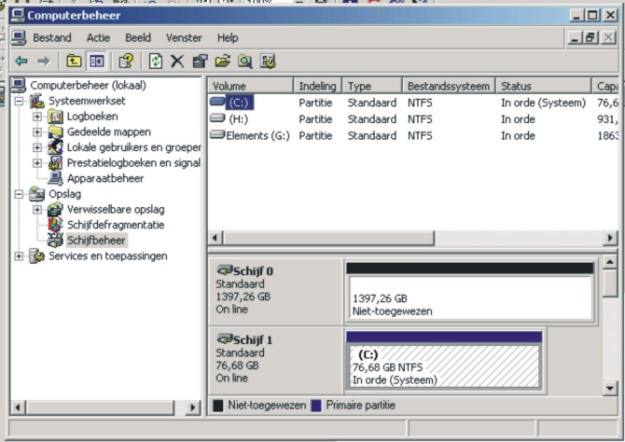Toggle the console tree pane icon
The image size is (625, 442).
pyautogui.click(x=97, y=61)
